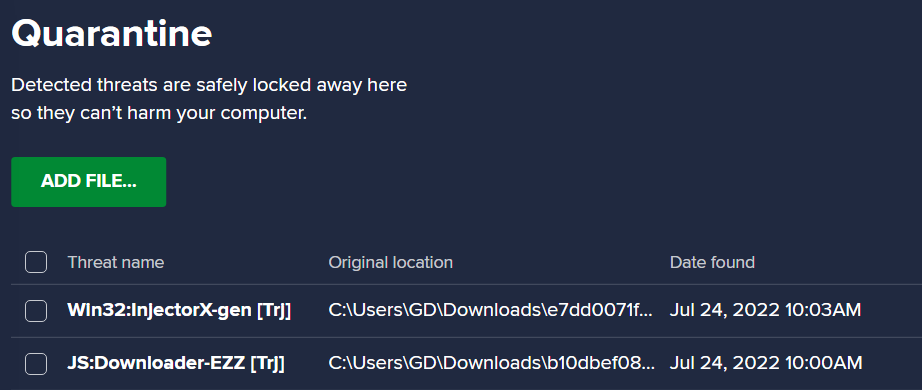Sort by the Threat name column header
922x390 pixels.
pyautogui.click(x=116, y=262)
